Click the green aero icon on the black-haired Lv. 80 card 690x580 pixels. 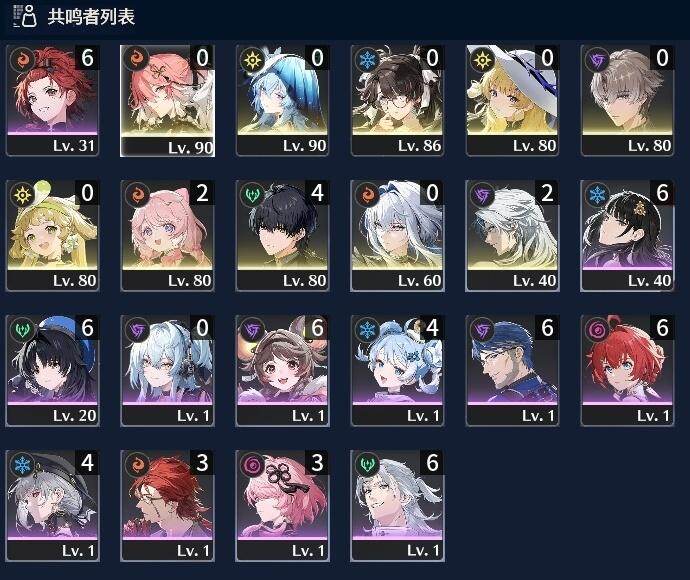tap(252, 194)
